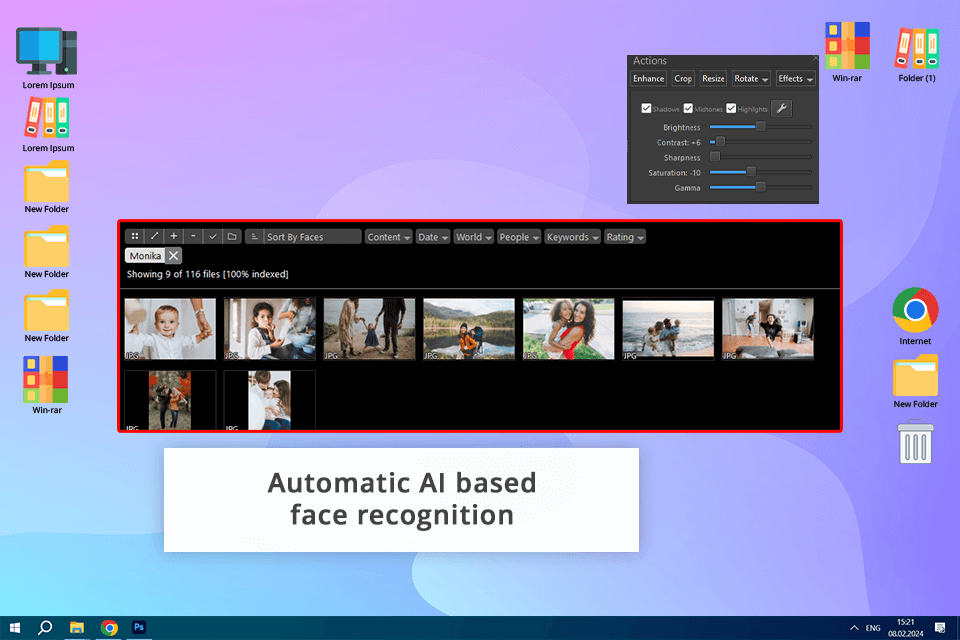The width and height of the screenshot is (960, 640).
Task: Click the plus icon in the browser toolbar
Action: click(x=174, y=236)
